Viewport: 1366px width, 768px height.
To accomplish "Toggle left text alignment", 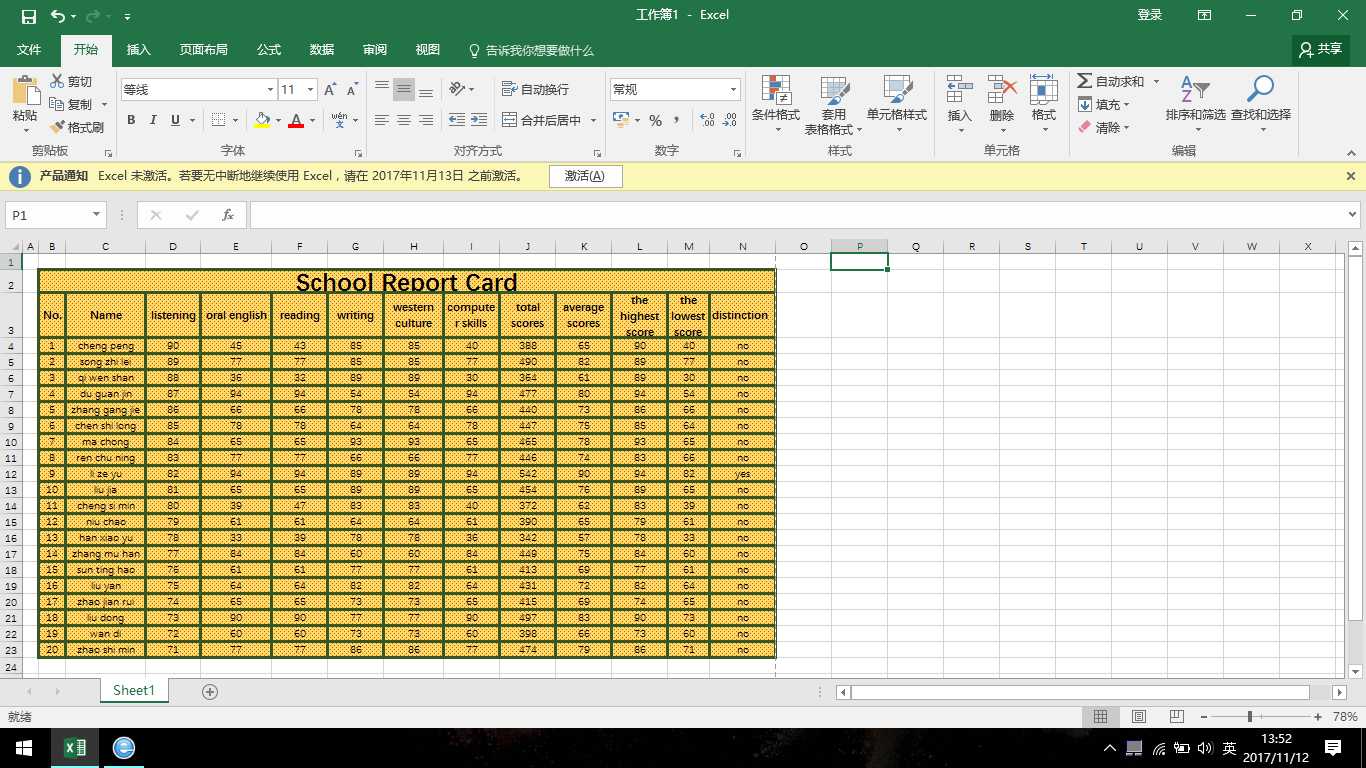I will 382,120.
